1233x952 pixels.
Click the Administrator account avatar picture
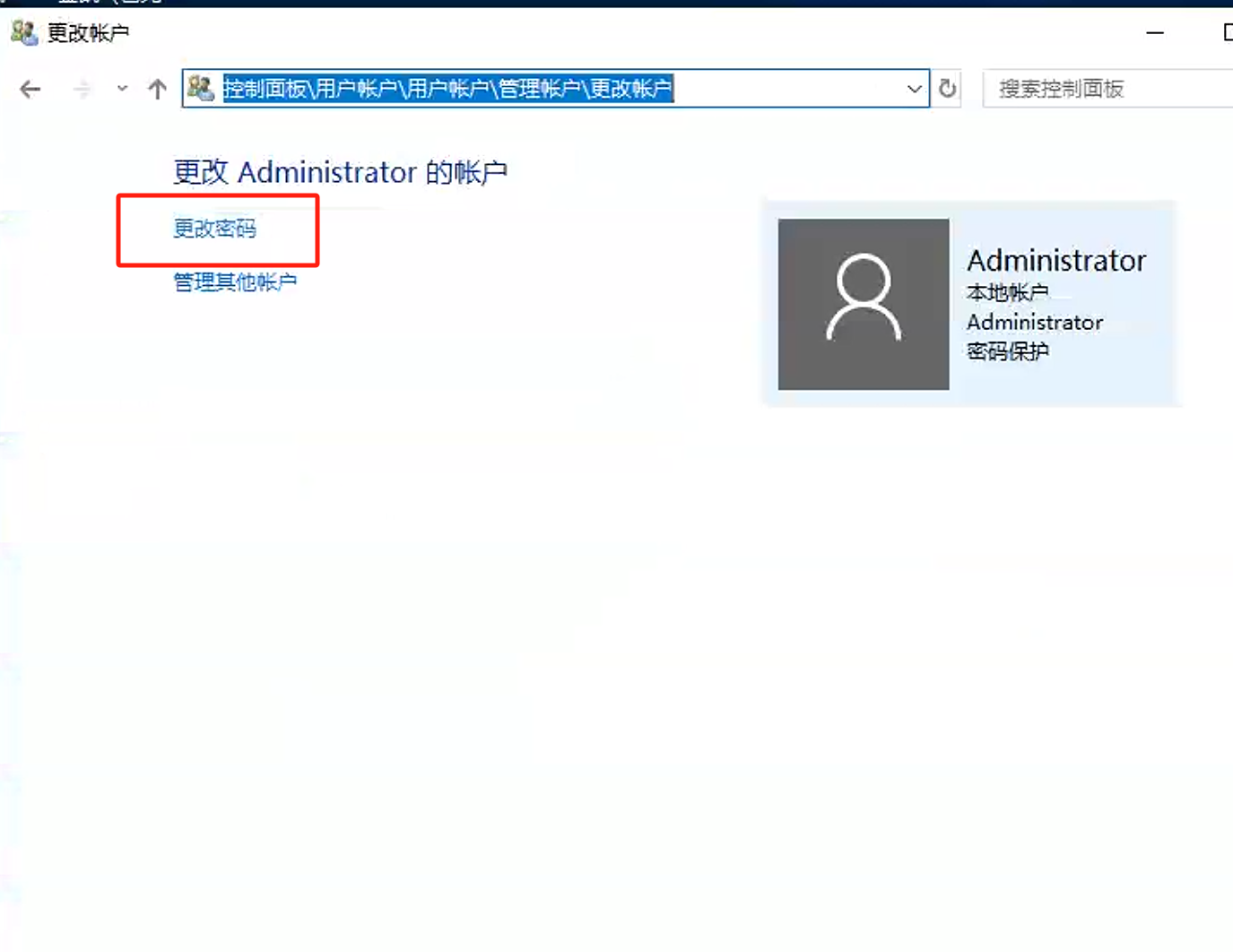click(x=864, y=304)
